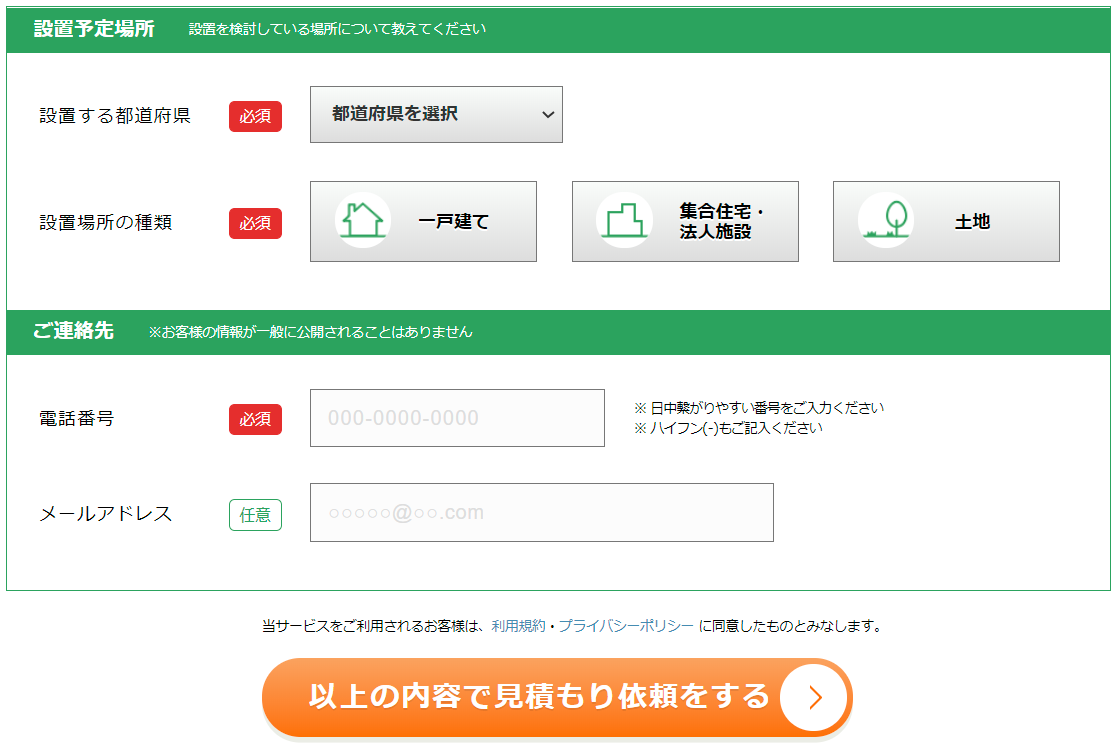Click the house icon for 一戸建て

[363, 220]
